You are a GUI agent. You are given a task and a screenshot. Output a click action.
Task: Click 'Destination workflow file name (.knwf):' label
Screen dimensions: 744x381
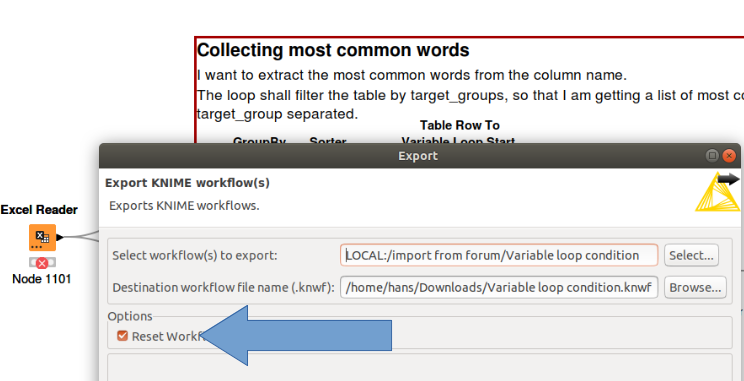[x=224, y=288]
